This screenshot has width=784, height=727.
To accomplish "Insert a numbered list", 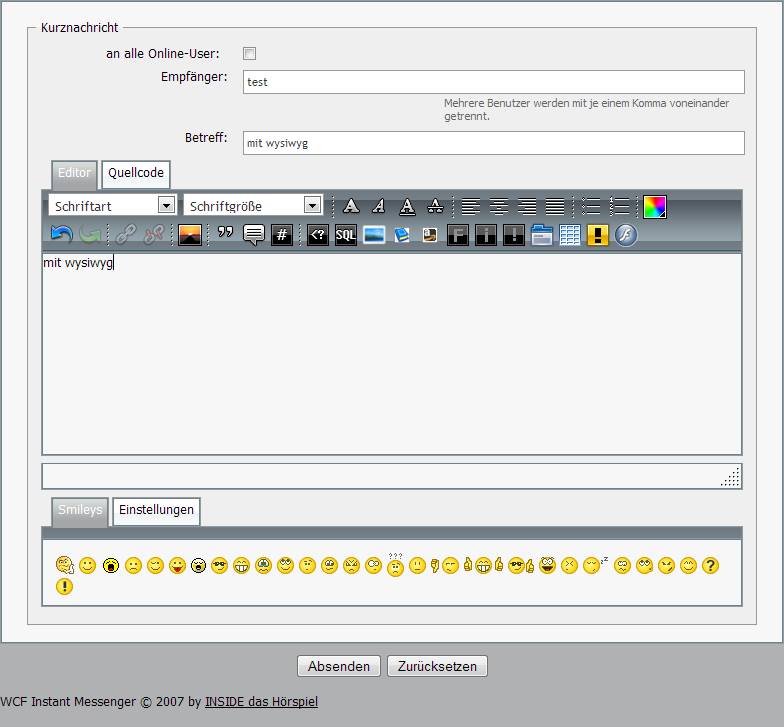I will pos(620,206).
